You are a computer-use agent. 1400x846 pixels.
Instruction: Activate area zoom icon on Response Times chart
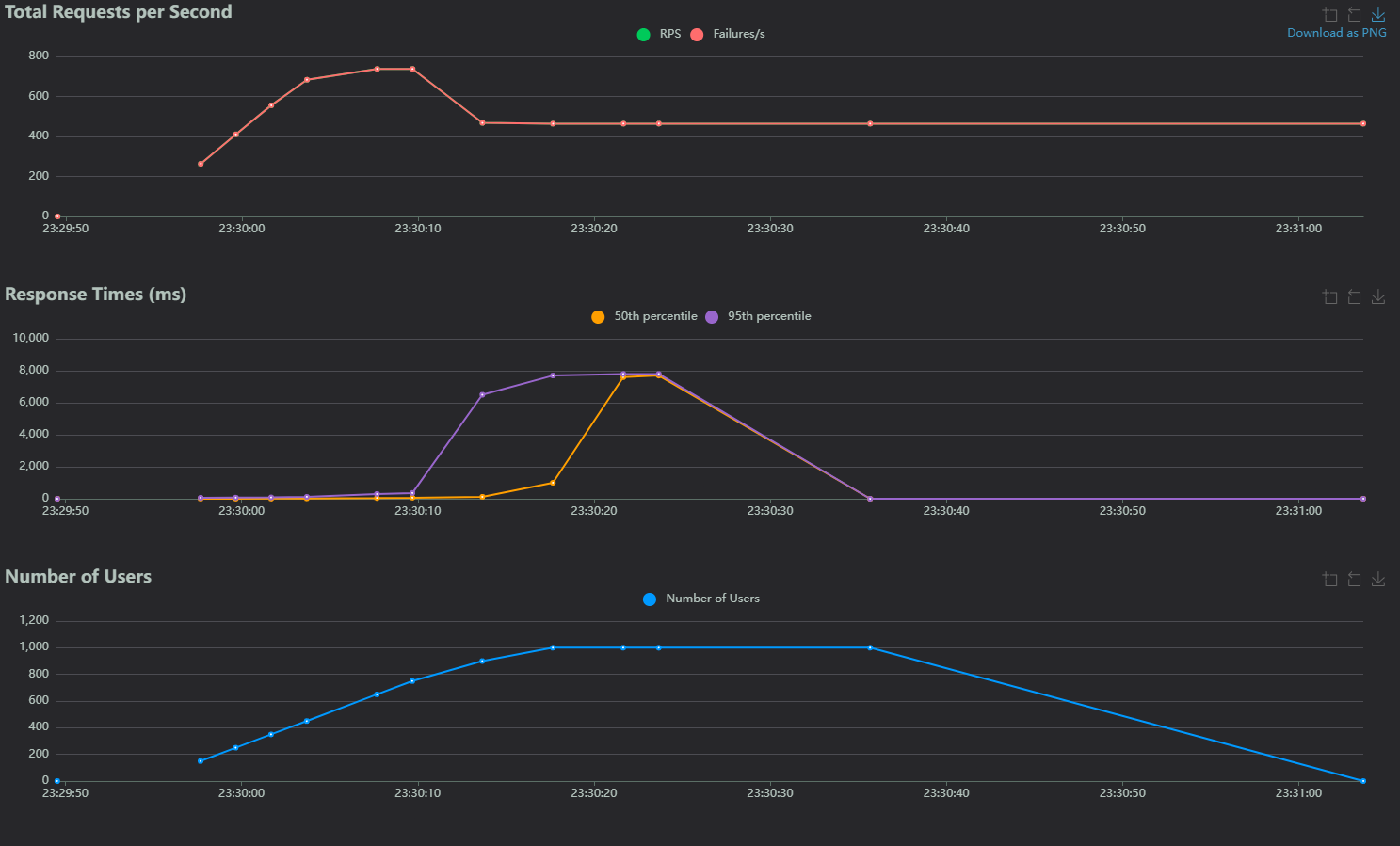pyautogui.click(x=1330, y=296)
